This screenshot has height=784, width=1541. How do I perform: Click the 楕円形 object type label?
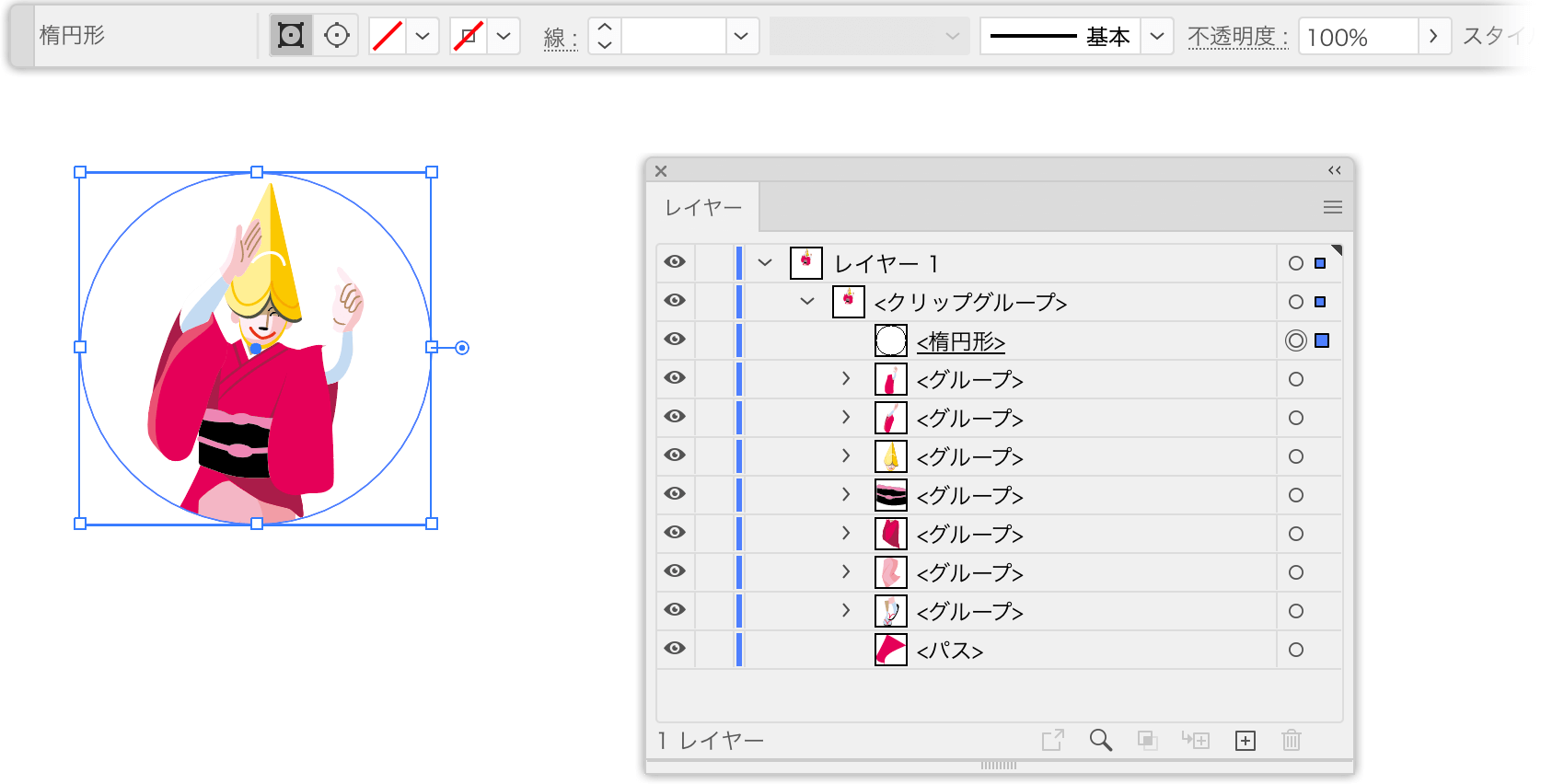point(72,35)
